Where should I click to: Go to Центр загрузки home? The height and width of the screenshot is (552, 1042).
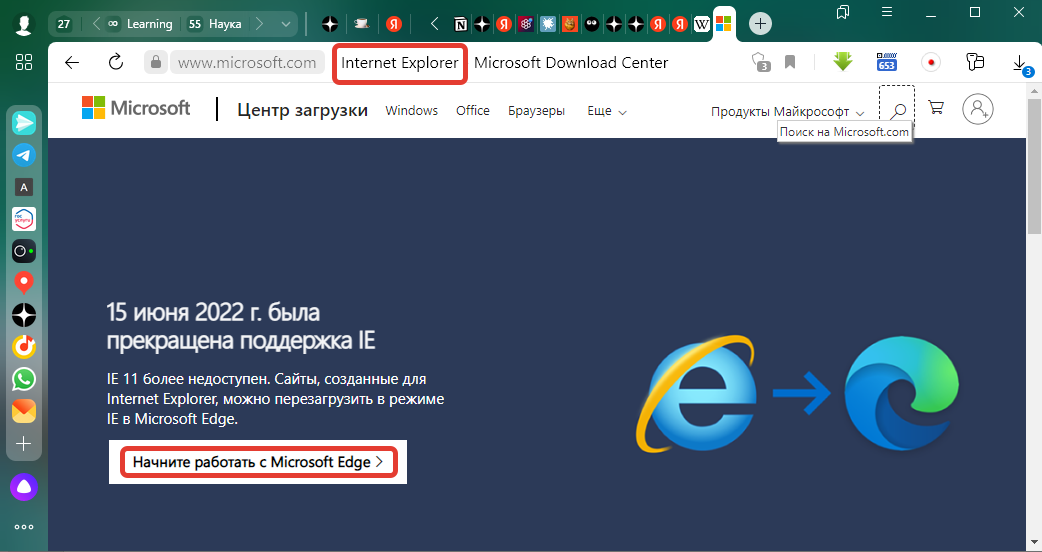coord(302,110)
